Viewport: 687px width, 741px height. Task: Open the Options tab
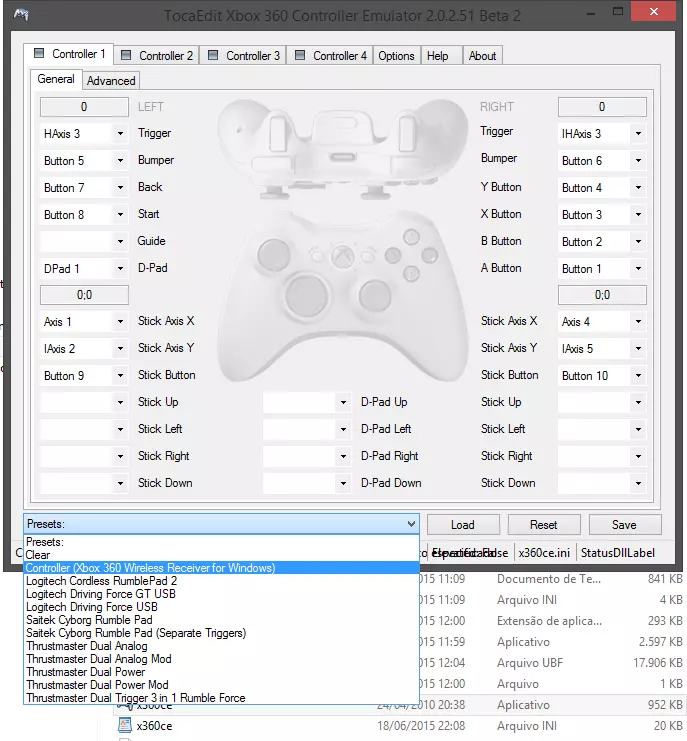click(x=396, y=56)
